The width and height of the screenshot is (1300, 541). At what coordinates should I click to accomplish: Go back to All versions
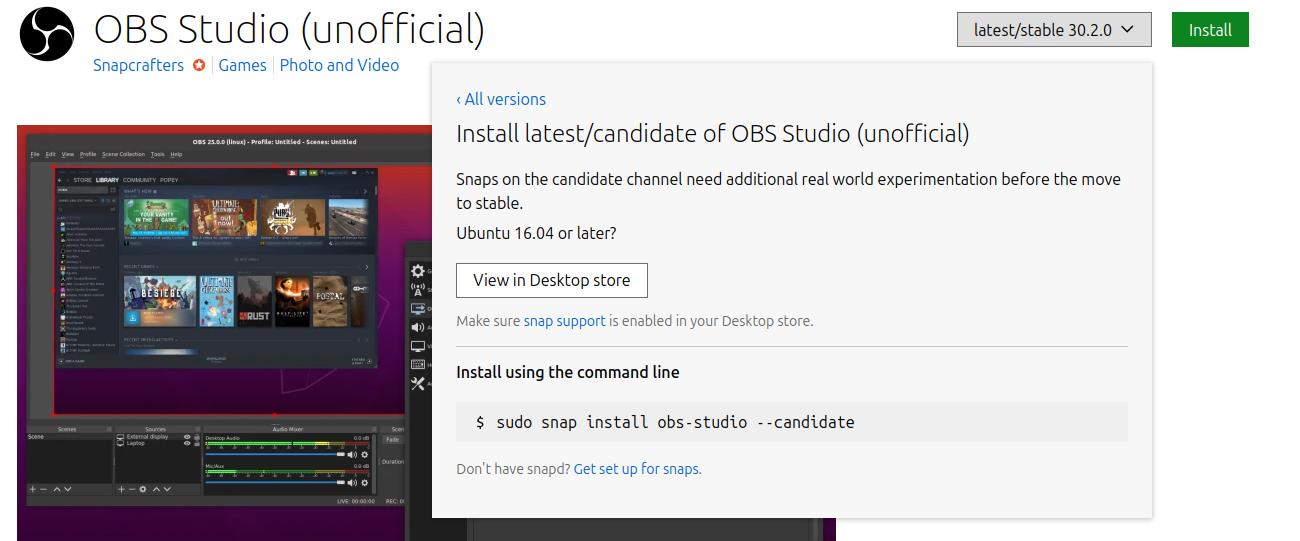(501, 99)
